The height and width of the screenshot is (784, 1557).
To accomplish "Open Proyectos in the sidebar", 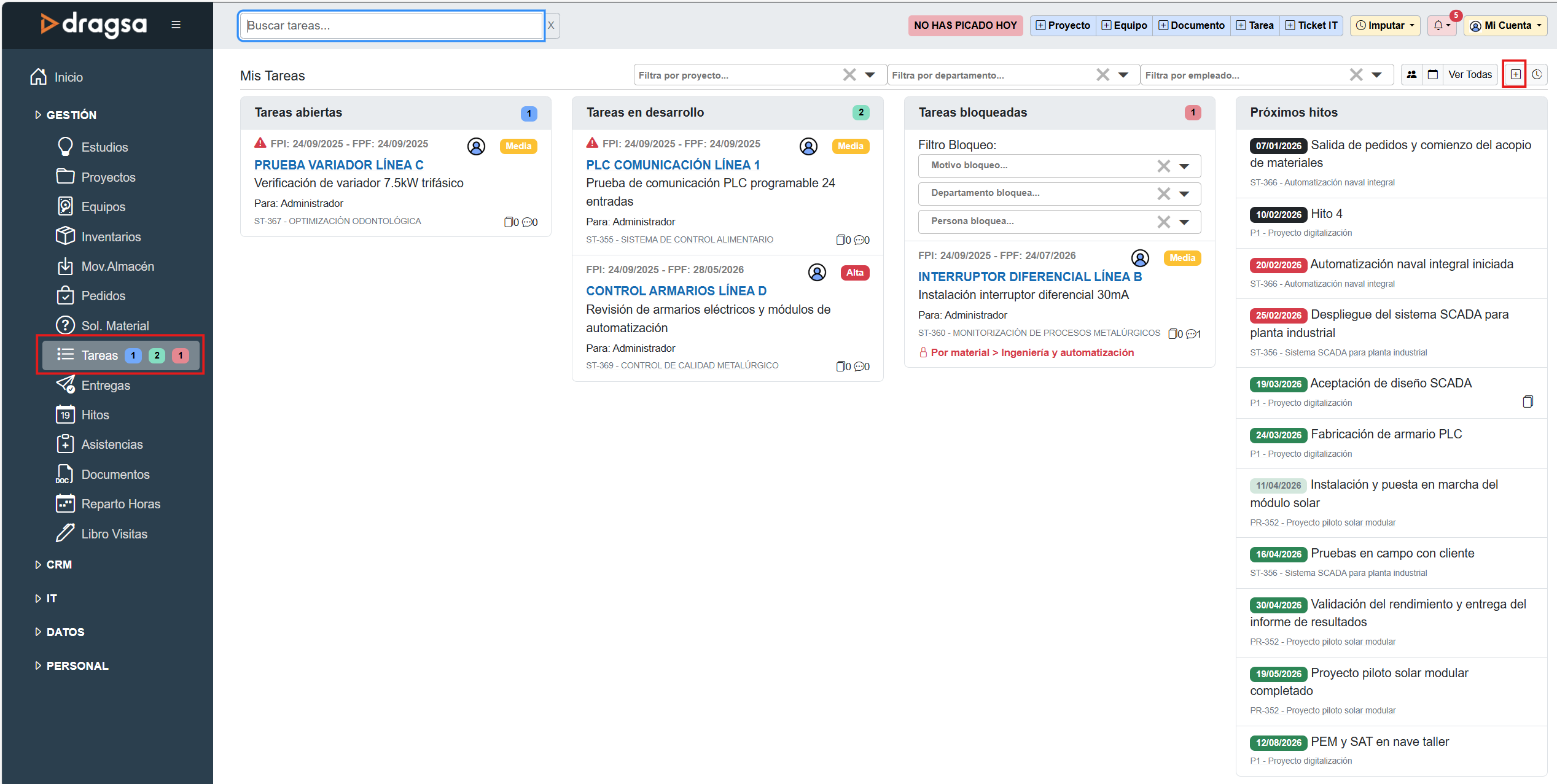I will pyautogui.click(x=108, y=177).
